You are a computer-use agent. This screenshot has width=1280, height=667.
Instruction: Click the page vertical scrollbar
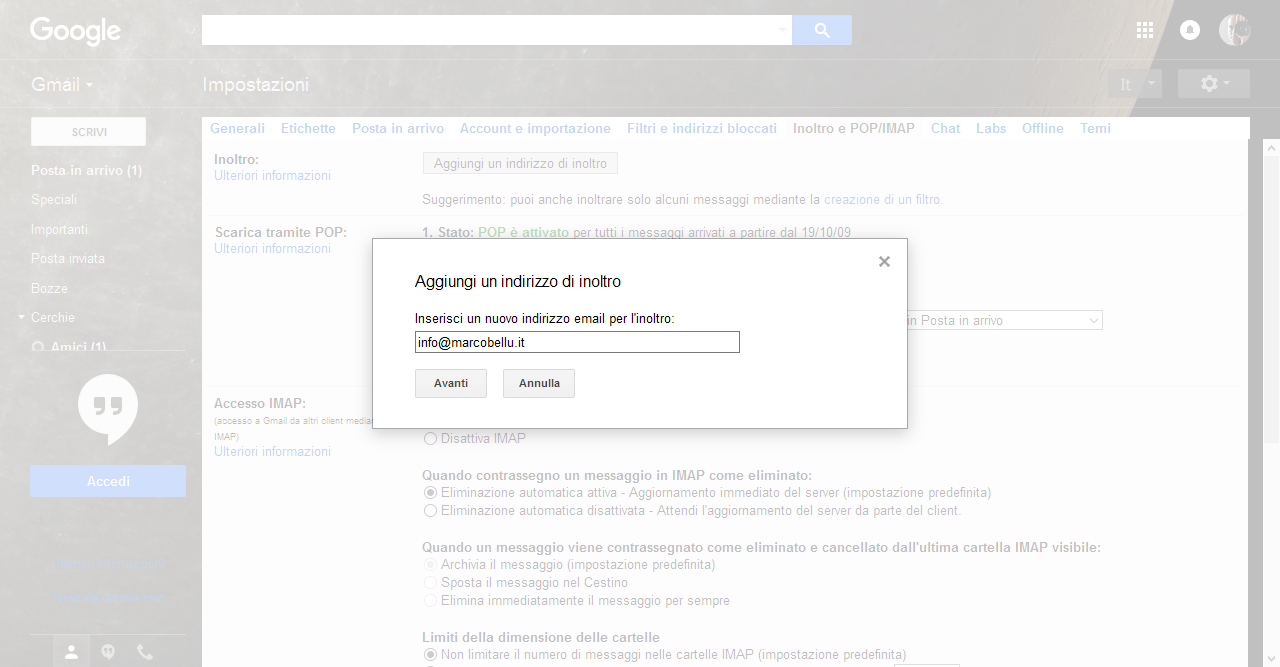(1271, 300)
